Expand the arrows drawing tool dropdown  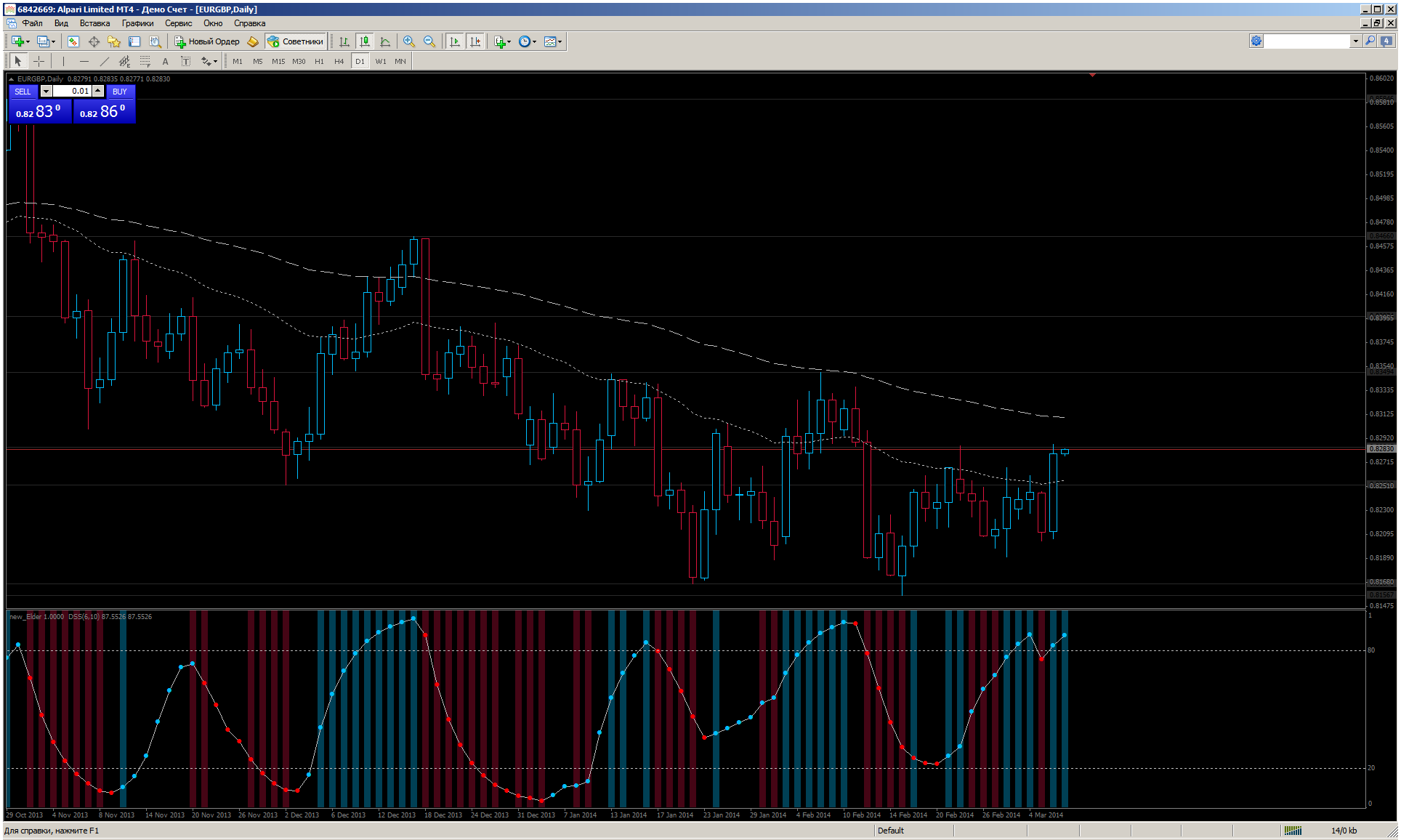(x=215, y=61)
